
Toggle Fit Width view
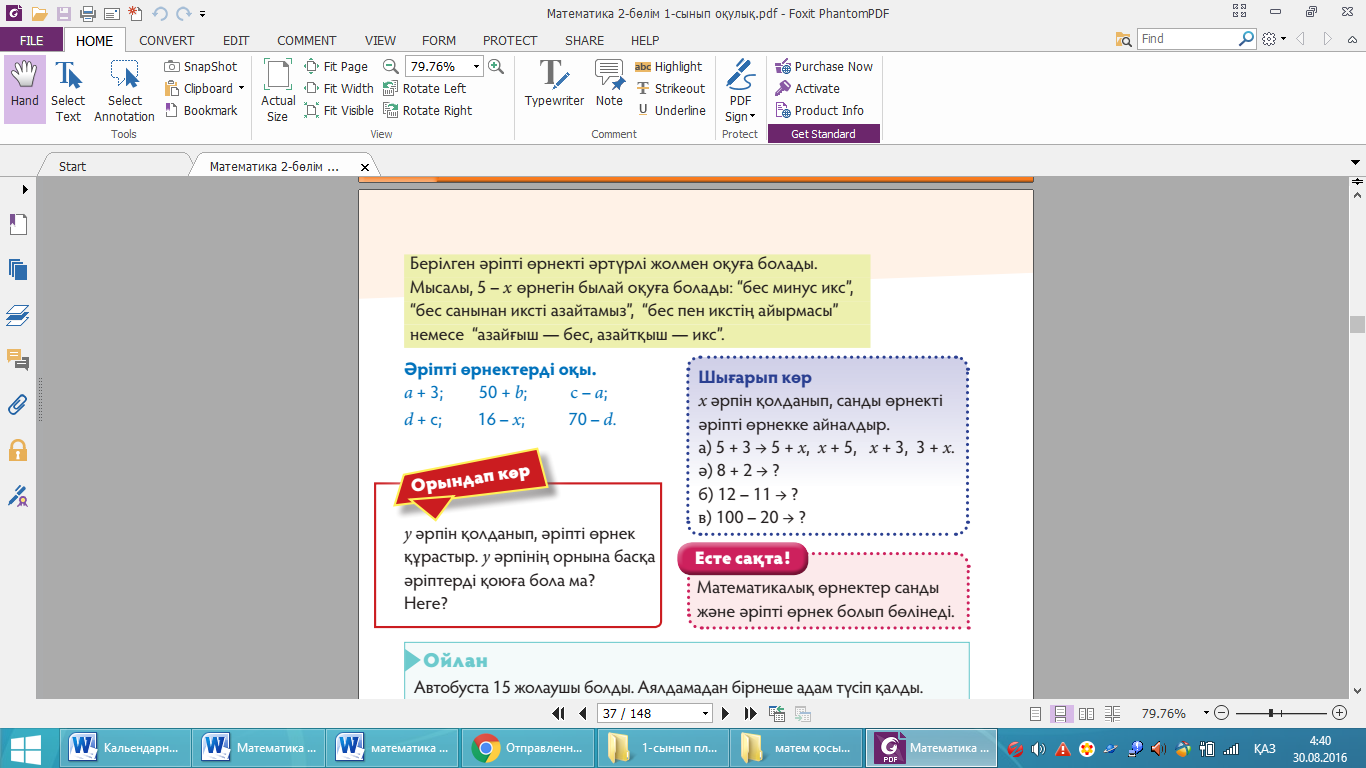tap(339, 89)
